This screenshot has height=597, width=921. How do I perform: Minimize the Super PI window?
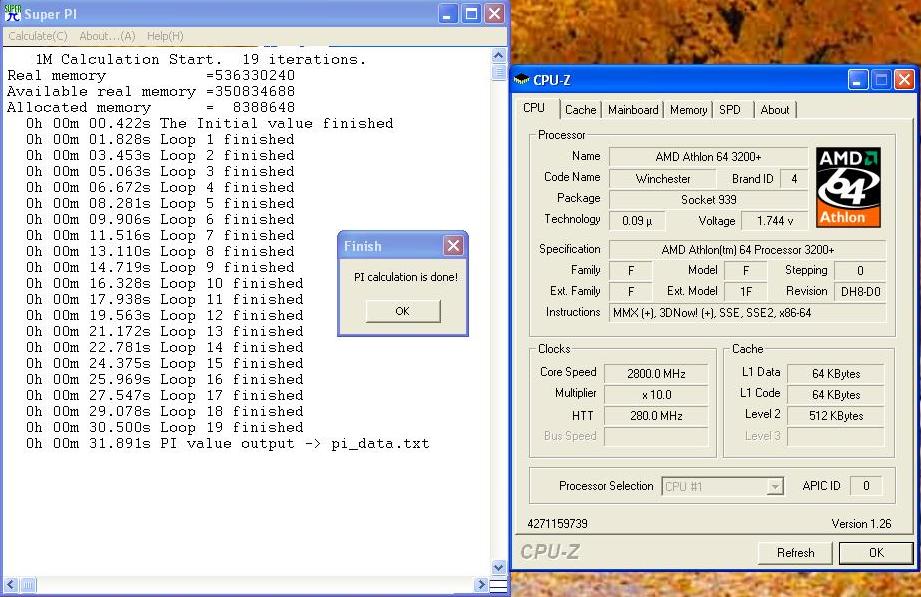(x=448, y=14)
